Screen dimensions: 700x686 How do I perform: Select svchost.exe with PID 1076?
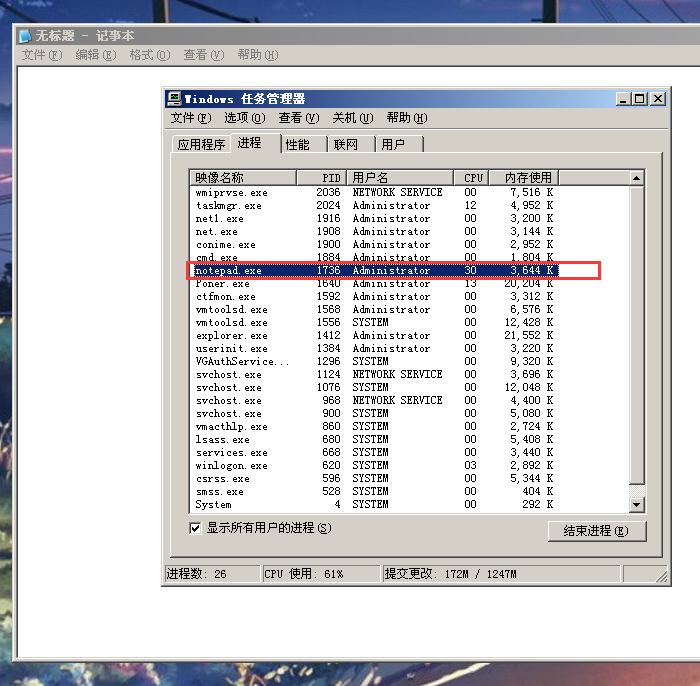coord(375,387)
